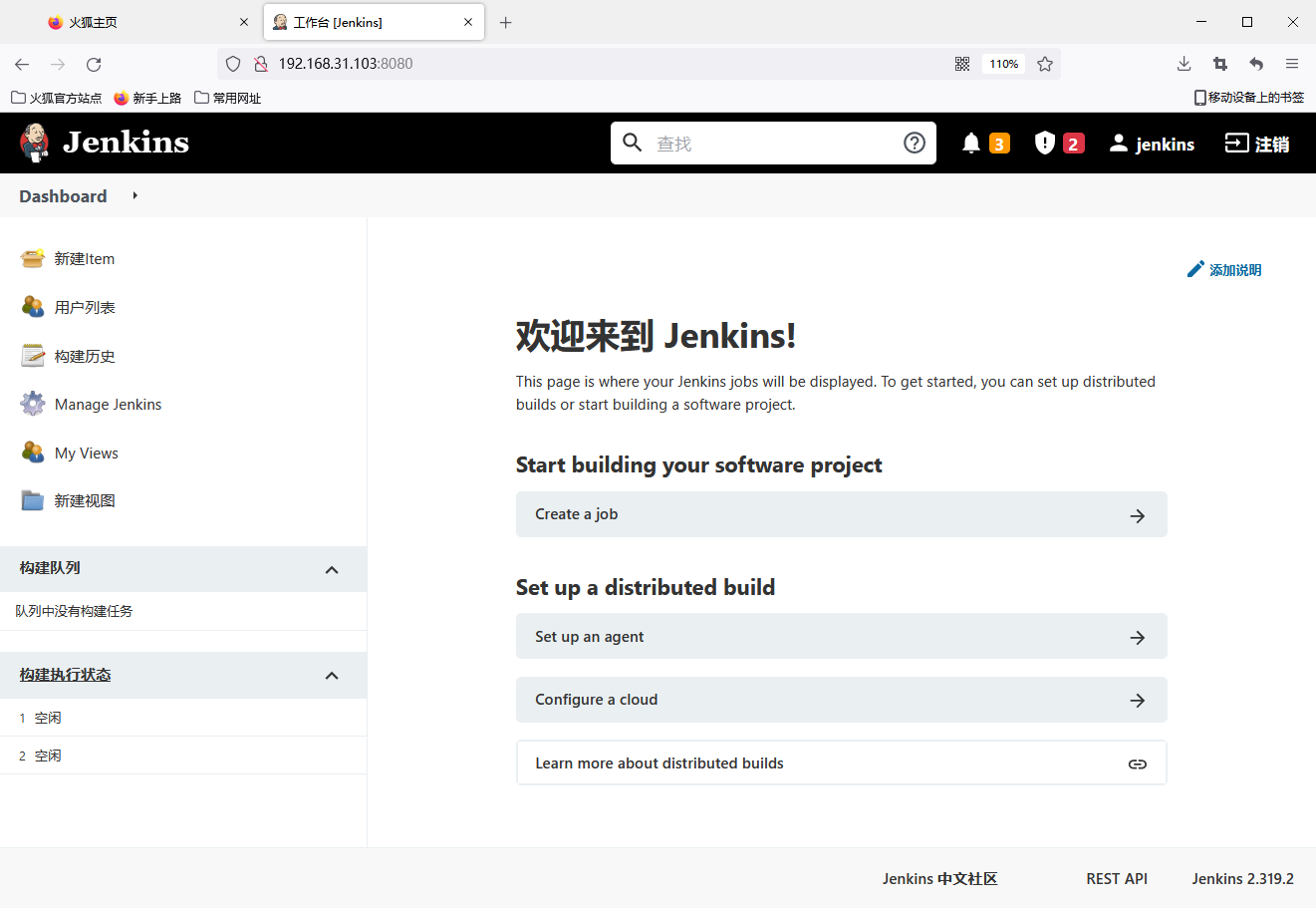Image resolution: width=1316 pixels, height=908 pixels.
Task: Open the 常用网址 bookmarks folder
Action: click(x=228, y=98)
